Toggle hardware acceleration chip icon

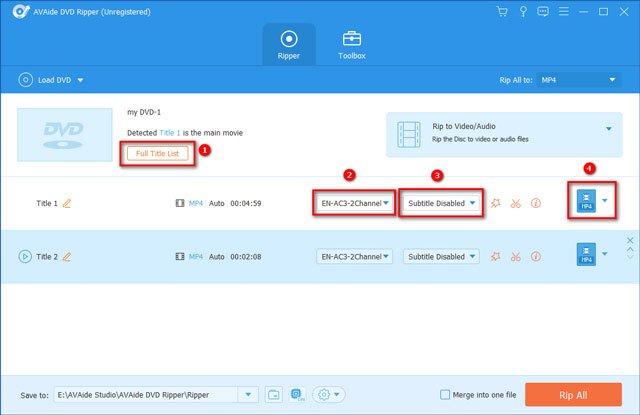297,395
